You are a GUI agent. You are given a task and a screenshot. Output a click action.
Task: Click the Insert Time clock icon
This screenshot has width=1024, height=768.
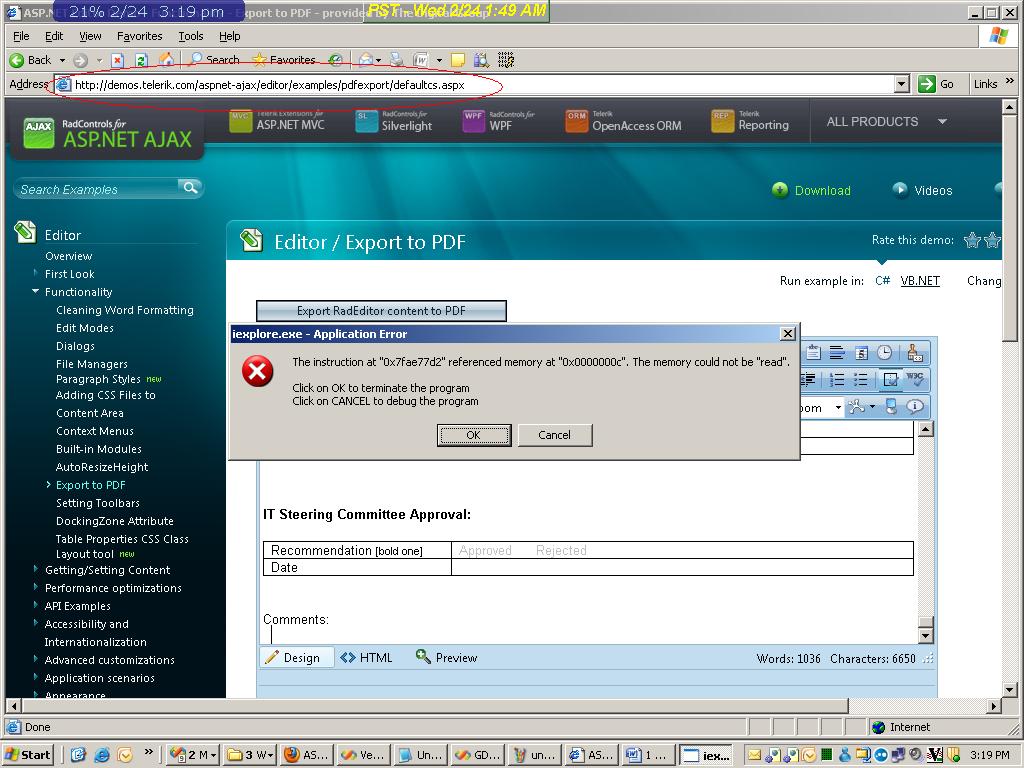(884, 353)
